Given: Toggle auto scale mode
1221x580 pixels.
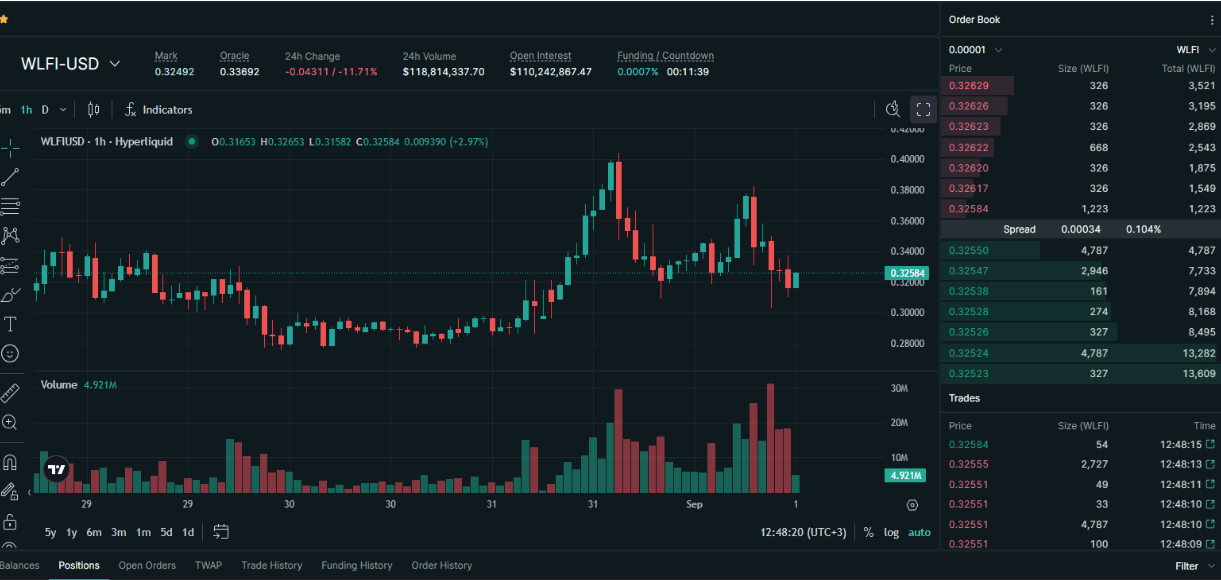Looking at the screenshot, I should point(919,532).
